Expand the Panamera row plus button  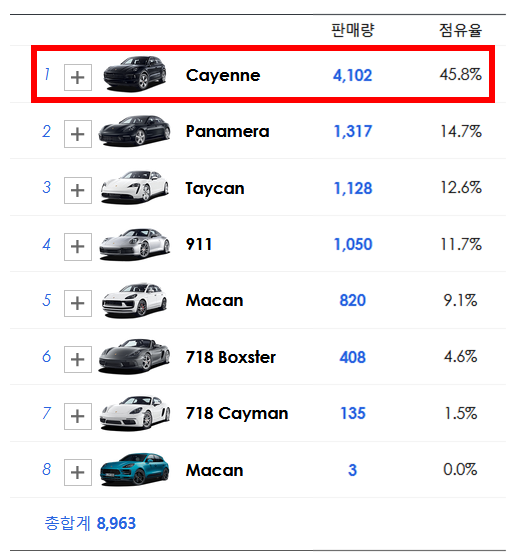78,134
